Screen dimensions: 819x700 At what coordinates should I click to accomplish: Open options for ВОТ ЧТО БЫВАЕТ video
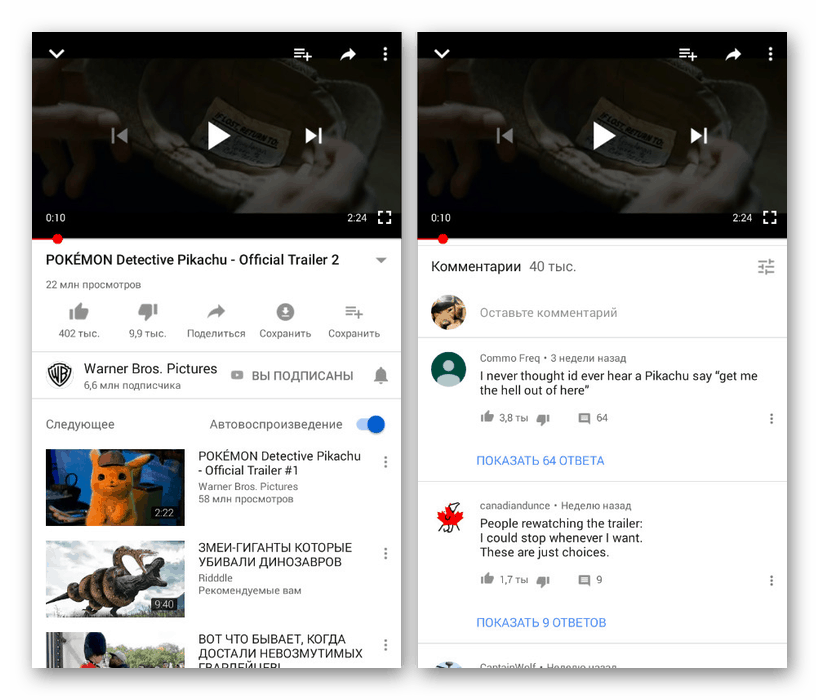pyautogui.click(x=385, y=645)
